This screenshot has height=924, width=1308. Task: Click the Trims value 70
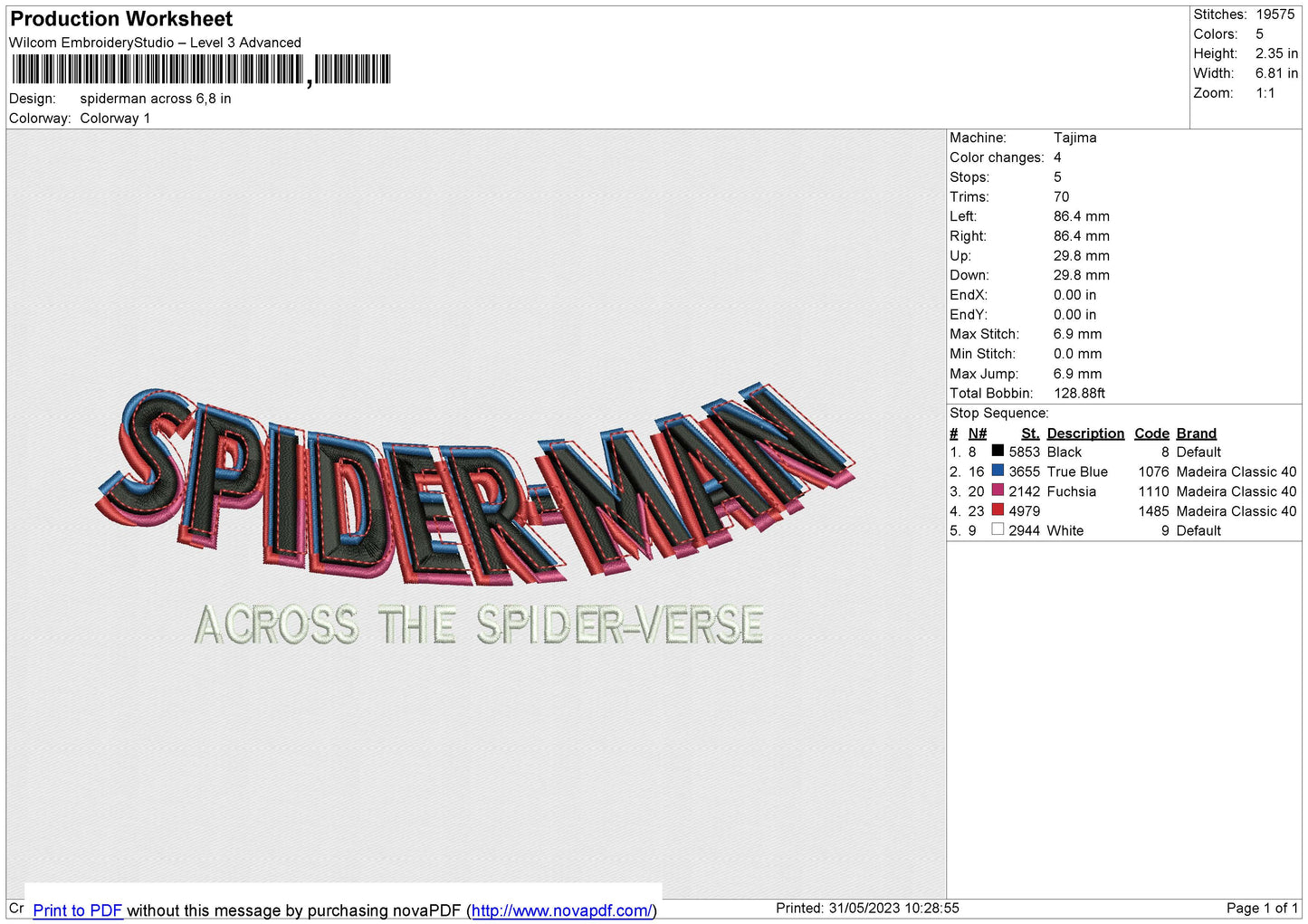(x=1061, y=197)
